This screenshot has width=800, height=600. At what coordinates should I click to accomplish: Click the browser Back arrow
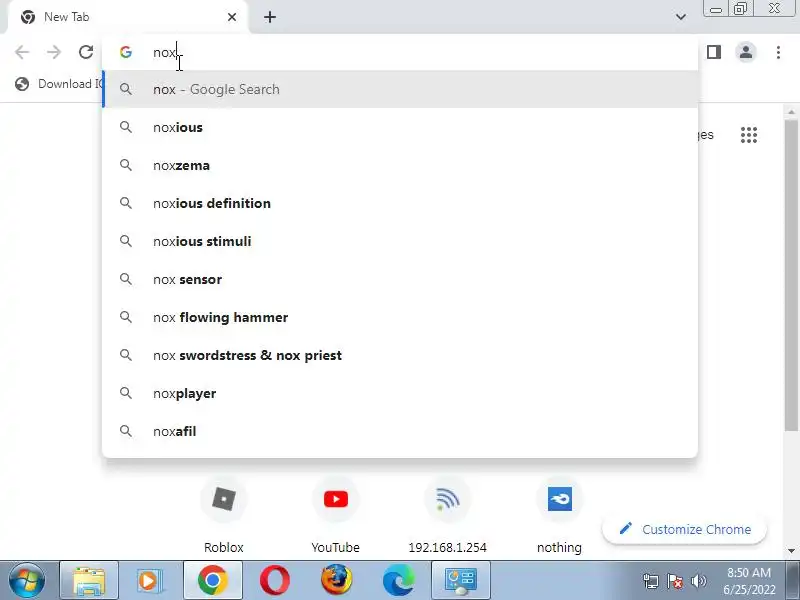(x=22, y=52)
